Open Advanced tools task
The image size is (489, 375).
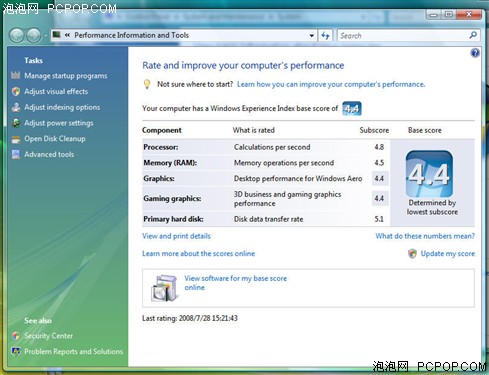tap(49, 154)
